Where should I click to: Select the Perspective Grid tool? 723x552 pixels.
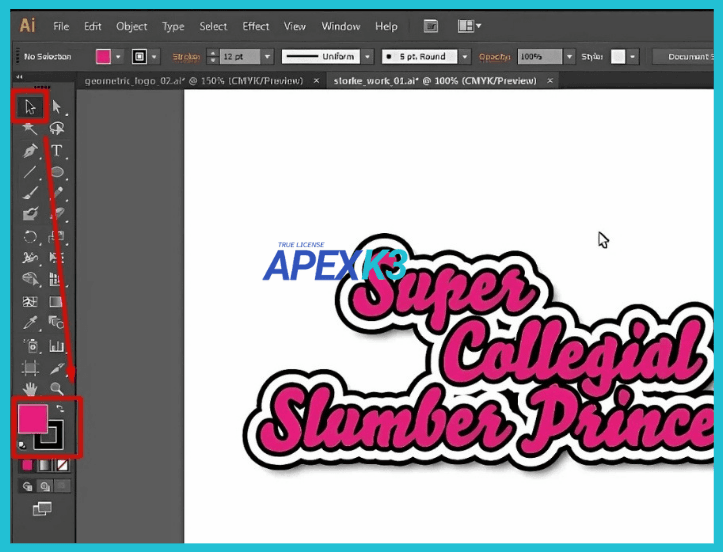tap(57, 279)
